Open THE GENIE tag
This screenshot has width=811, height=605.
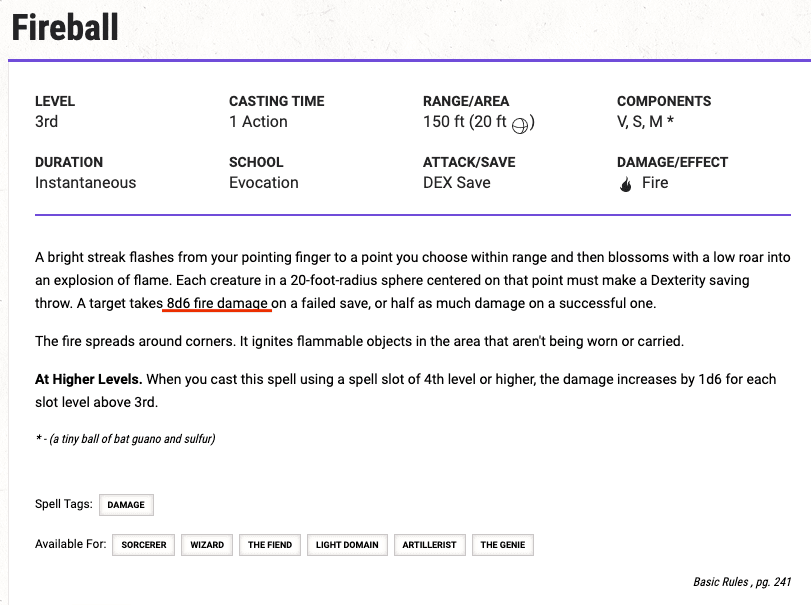point(503,545)
